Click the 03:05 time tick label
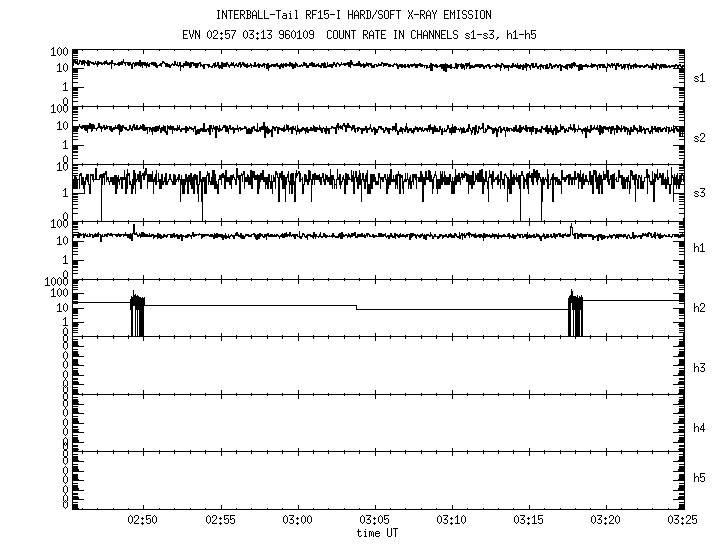The image size is (720, 550). [375, 521]
